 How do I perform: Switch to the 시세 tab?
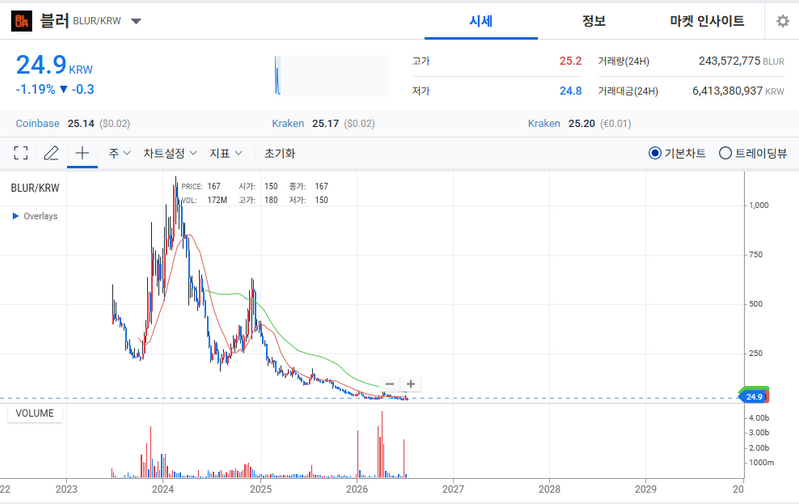[x=481, y=21]
